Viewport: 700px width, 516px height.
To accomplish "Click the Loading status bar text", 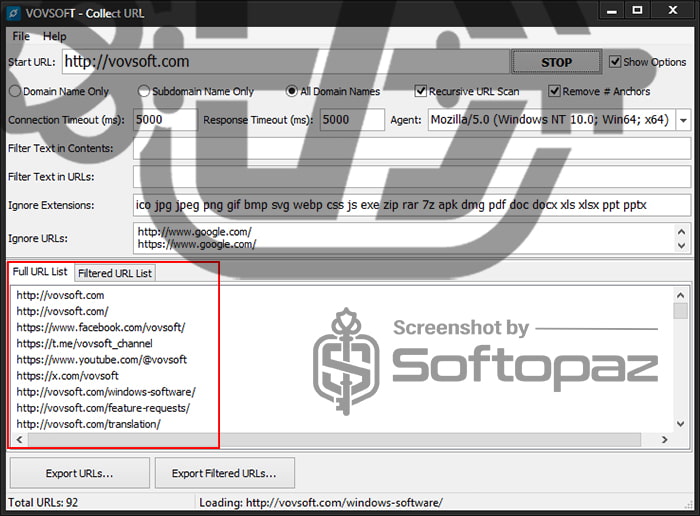I will coord(321,503).
